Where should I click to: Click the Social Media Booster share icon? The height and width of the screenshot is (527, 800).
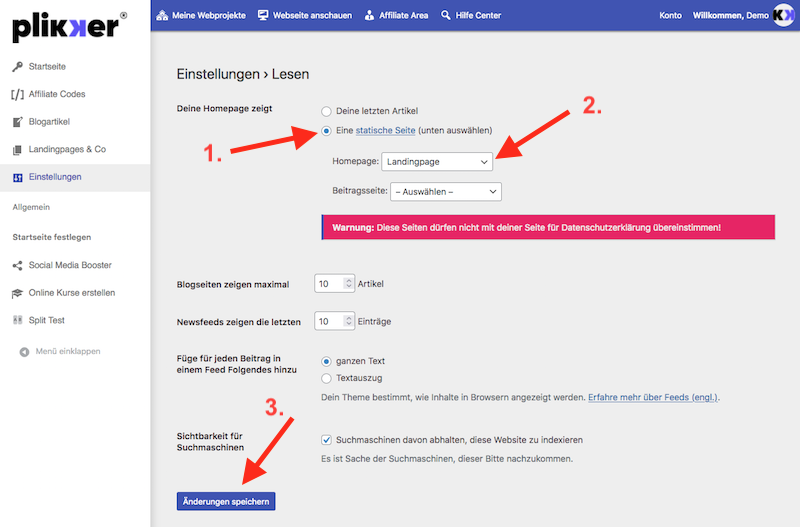tap(17, 265)
